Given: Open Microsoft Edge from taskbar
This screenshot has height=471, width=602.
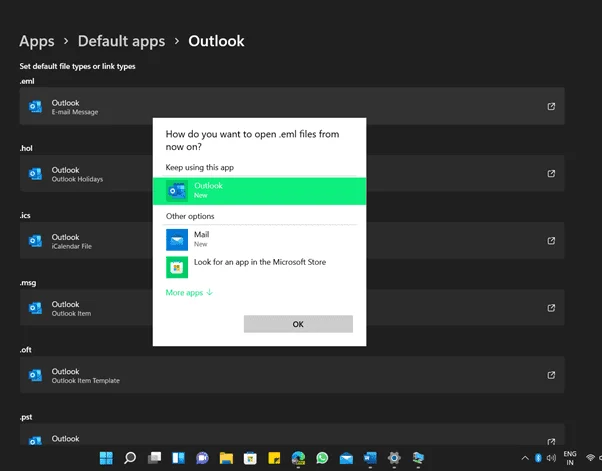Looking at the screenshot, I should [298, 458].
